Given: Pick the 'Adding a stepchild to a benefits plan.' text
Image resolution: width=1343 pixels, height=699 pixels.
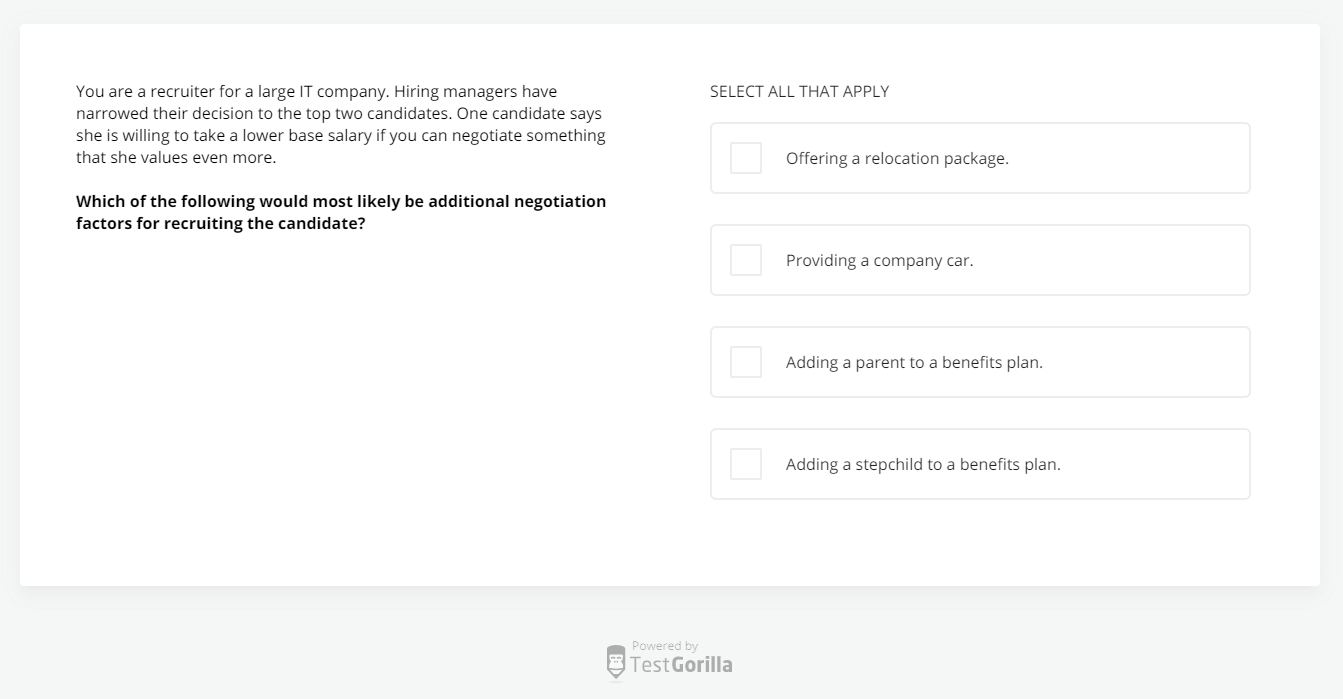Looking at the screenshot, I should point(923,464).
